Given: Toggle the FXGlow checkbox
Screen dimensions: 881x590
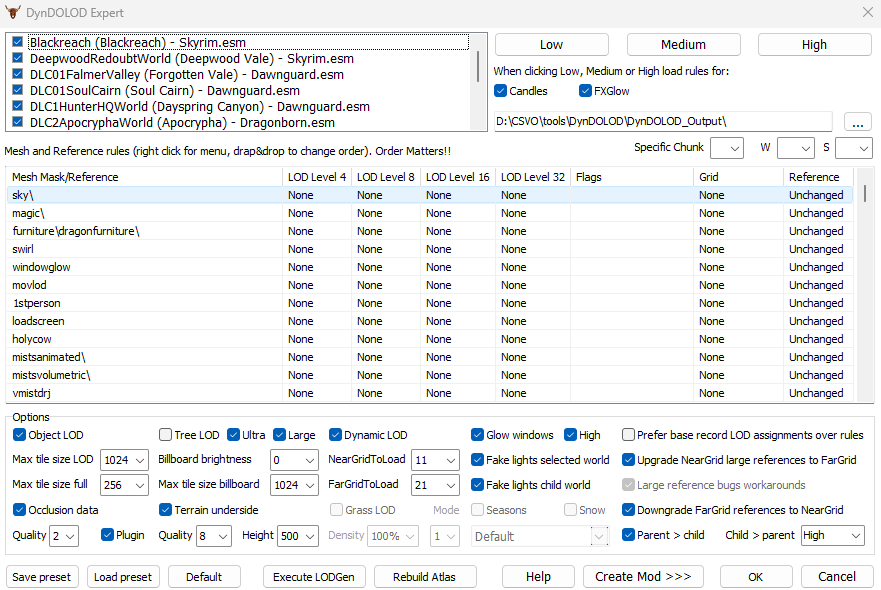Looking at the screenshot, I should click(x=585, y=90).
